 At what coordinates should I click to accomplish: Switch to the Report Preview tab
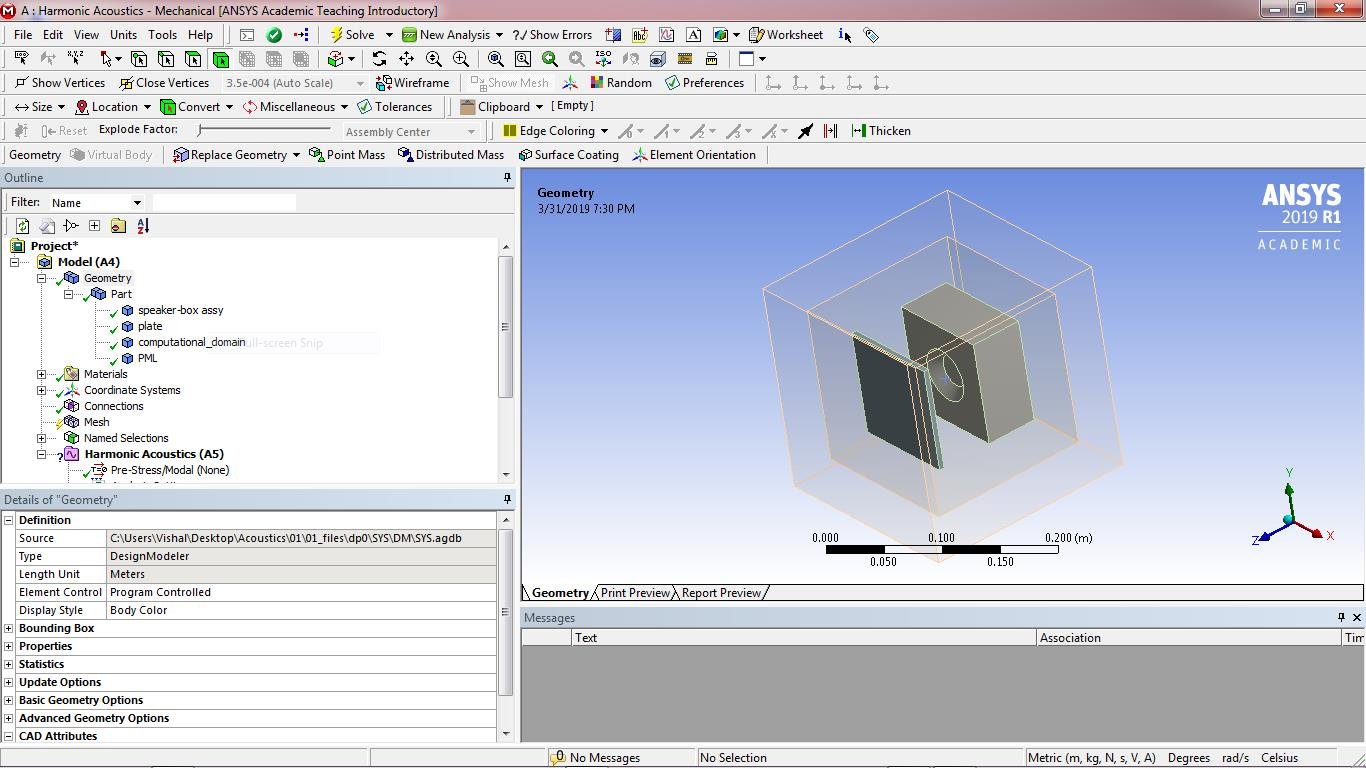tap(721, 593)
